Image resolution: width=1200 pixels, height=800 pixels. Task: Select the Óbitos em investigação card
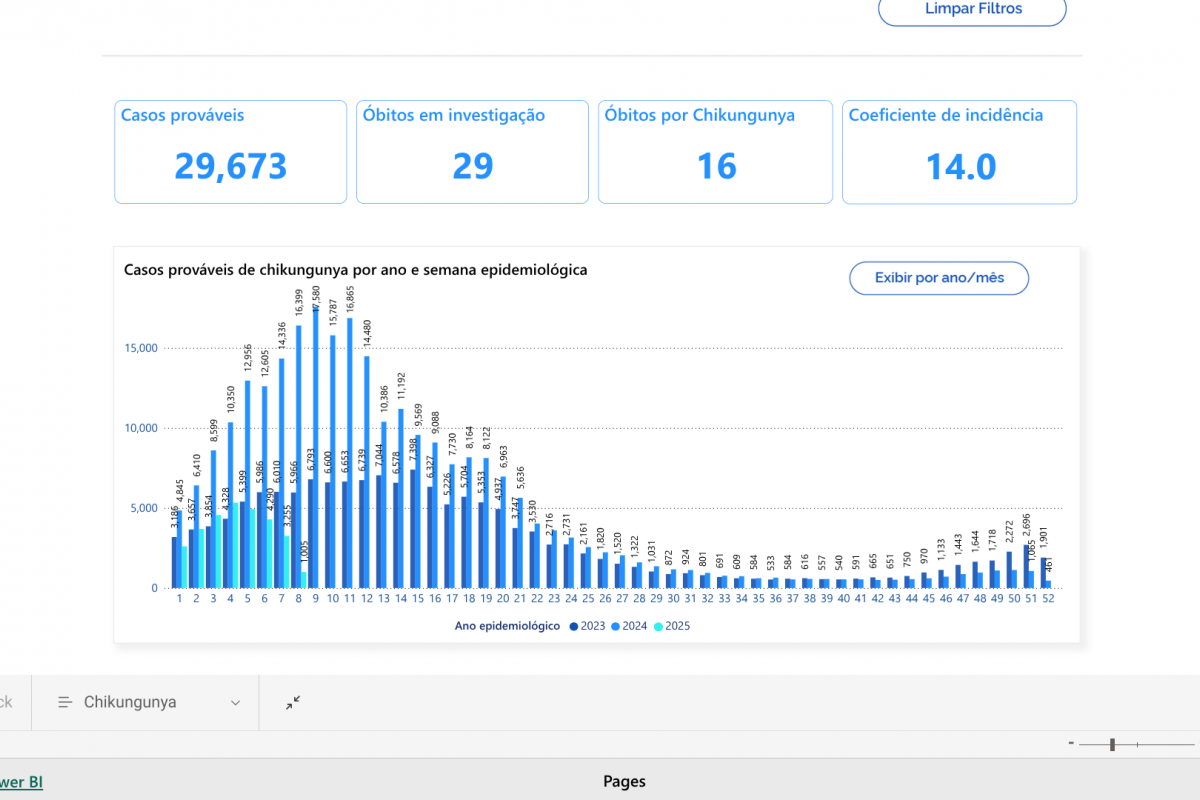click(x=472, y=152)
